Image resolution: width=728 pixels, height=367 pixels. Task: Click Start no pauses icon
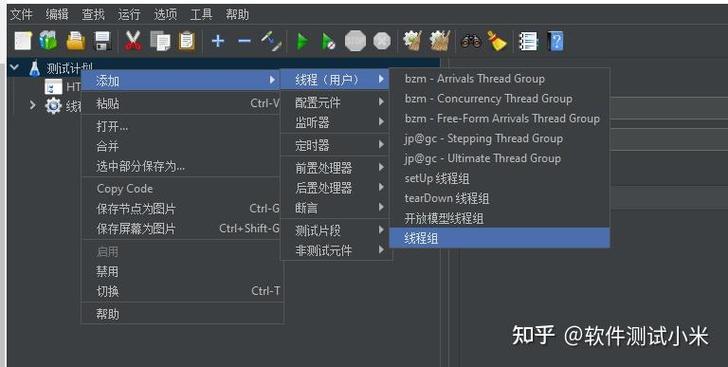(328, 42)
